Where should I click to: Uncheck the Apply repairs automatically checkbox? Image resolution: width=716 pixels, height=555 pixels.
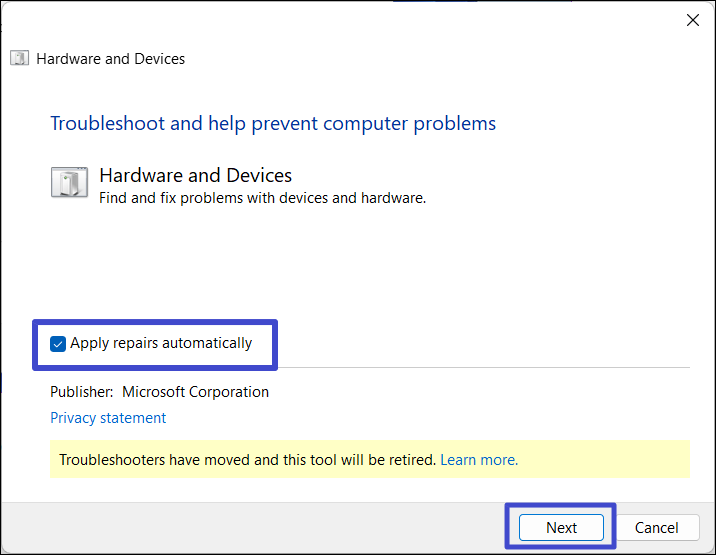[58, 344]
